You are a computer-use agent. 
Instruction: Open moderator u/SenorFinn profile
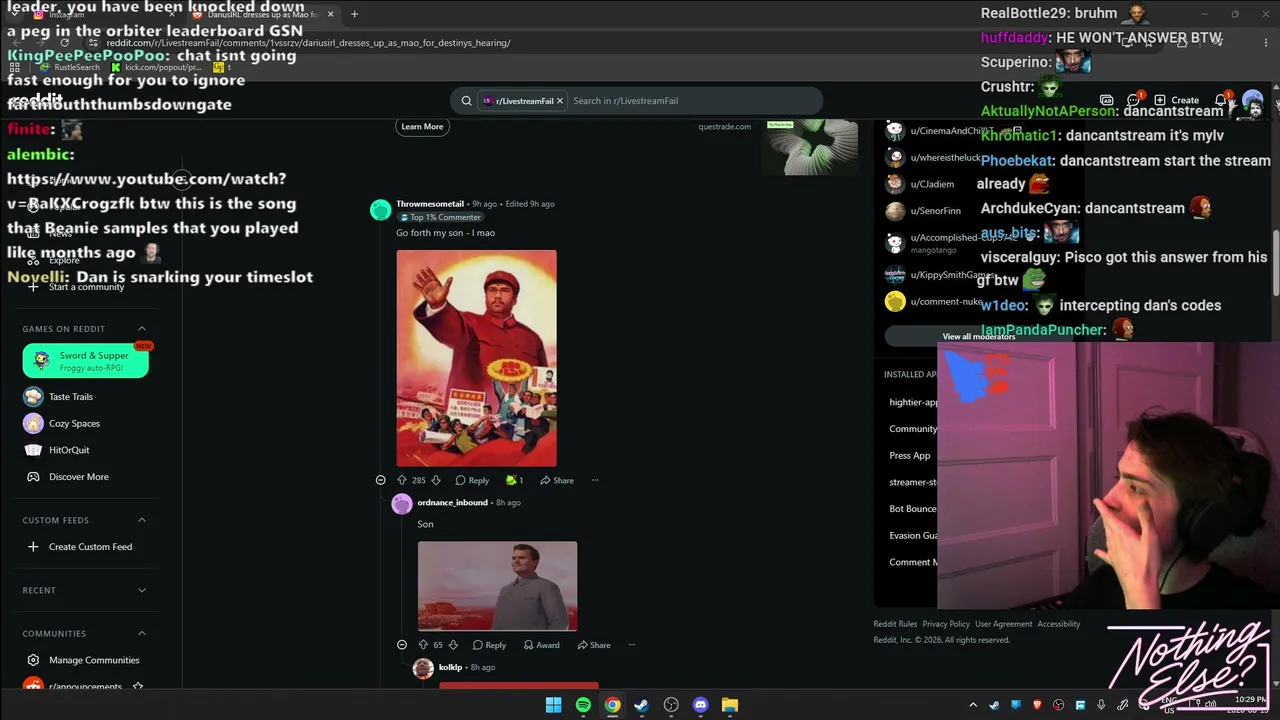(x=935, y=211)
